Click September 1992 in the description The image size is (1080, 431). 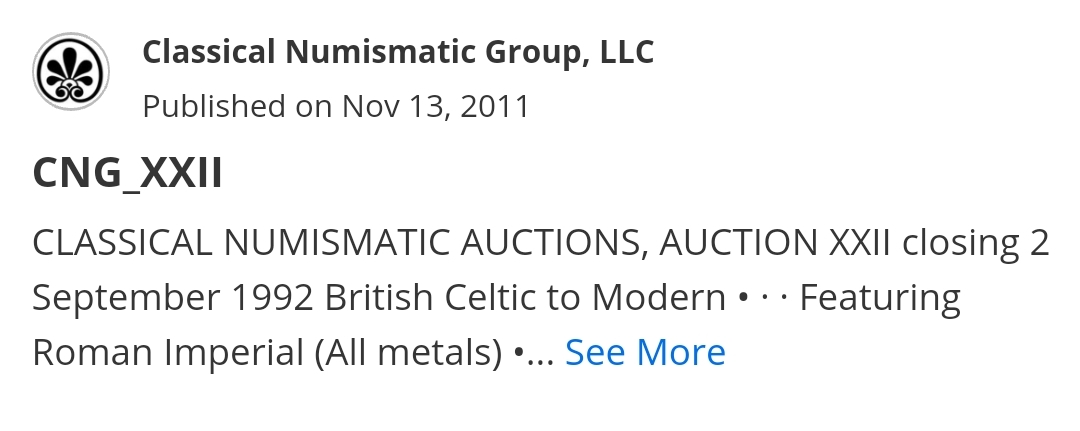pyautogui.click(x=173, y=297)
